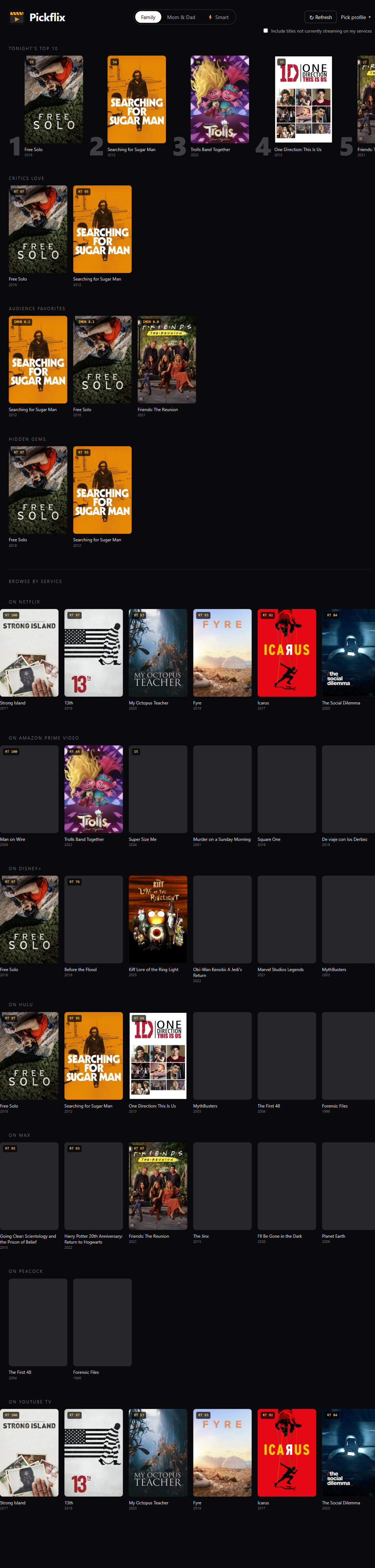Image resolution: width=375 pixels, height=1568 pixels.
Task: Switch to the Mom & Dad tab
Action: coord(181,17)
